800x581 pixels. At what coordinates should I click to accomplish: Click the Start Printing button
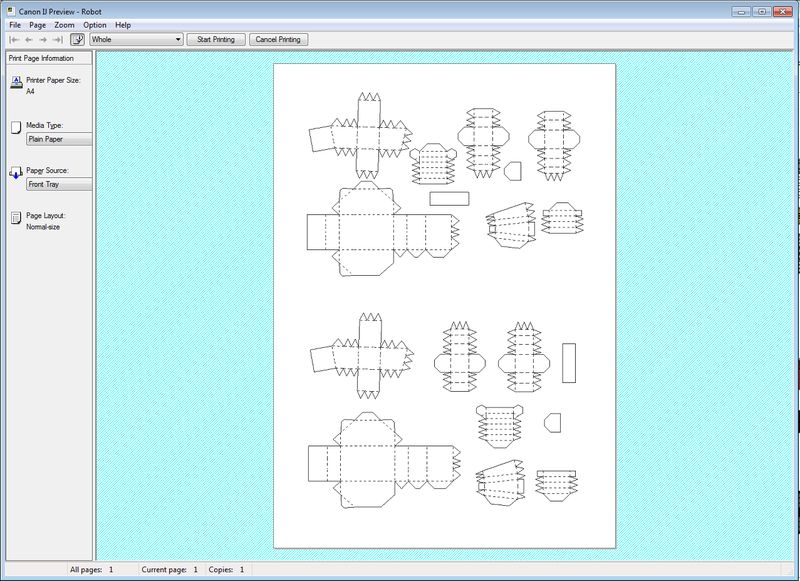[216, 39]
